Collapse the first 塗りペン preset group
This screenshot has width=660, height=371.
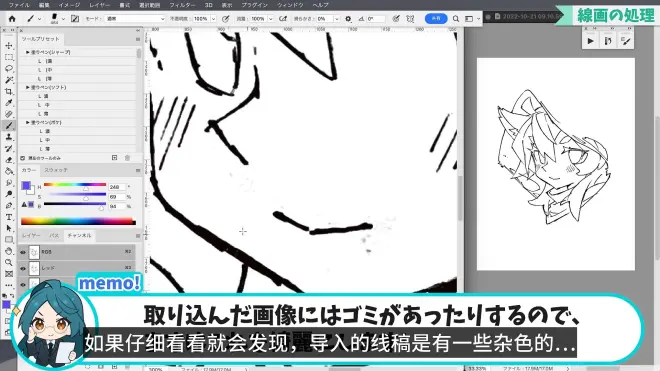coord(28,52)
